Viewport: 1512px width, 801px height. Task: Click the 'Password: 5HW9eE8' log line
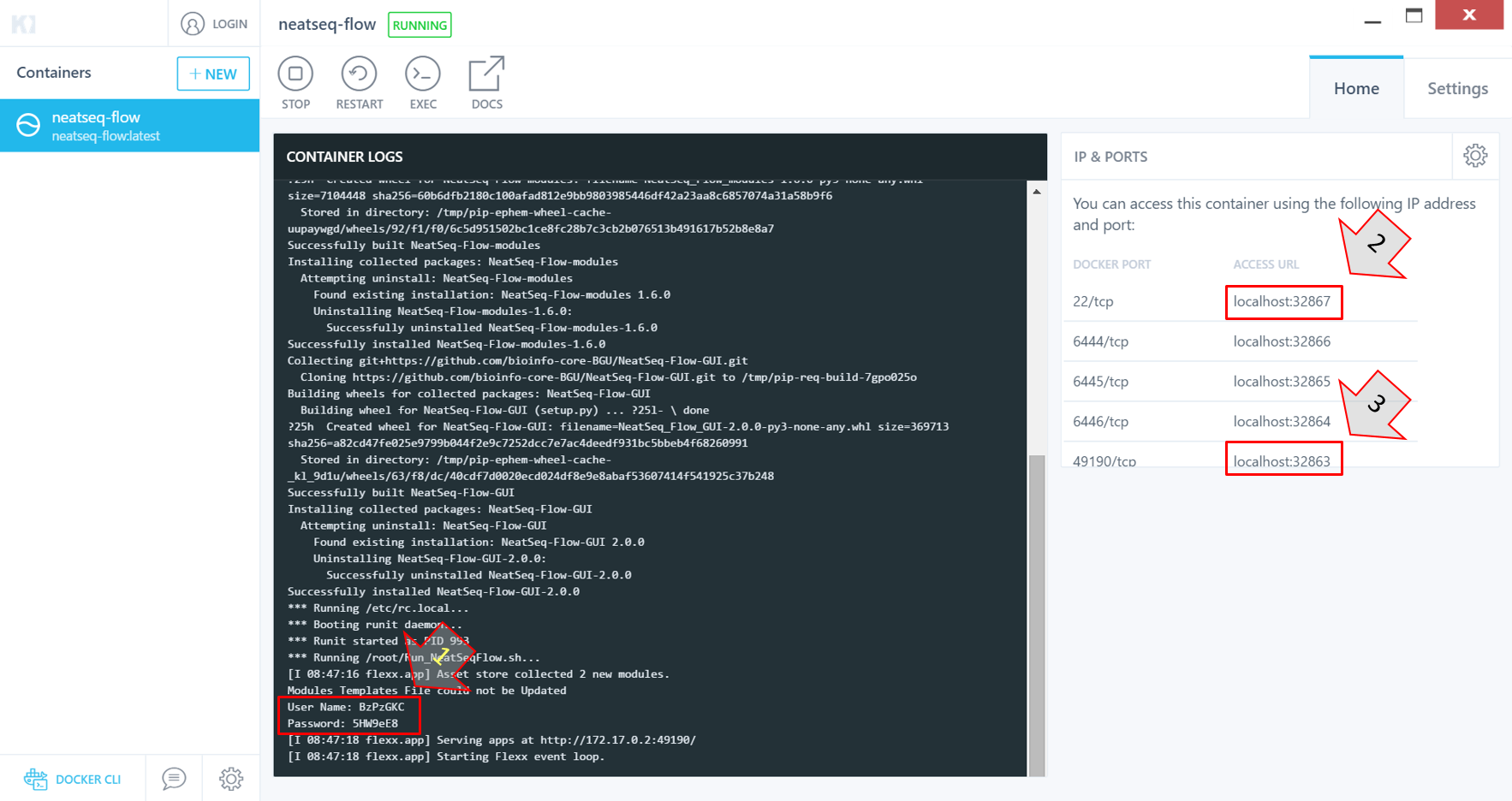[x=342, y=723]
